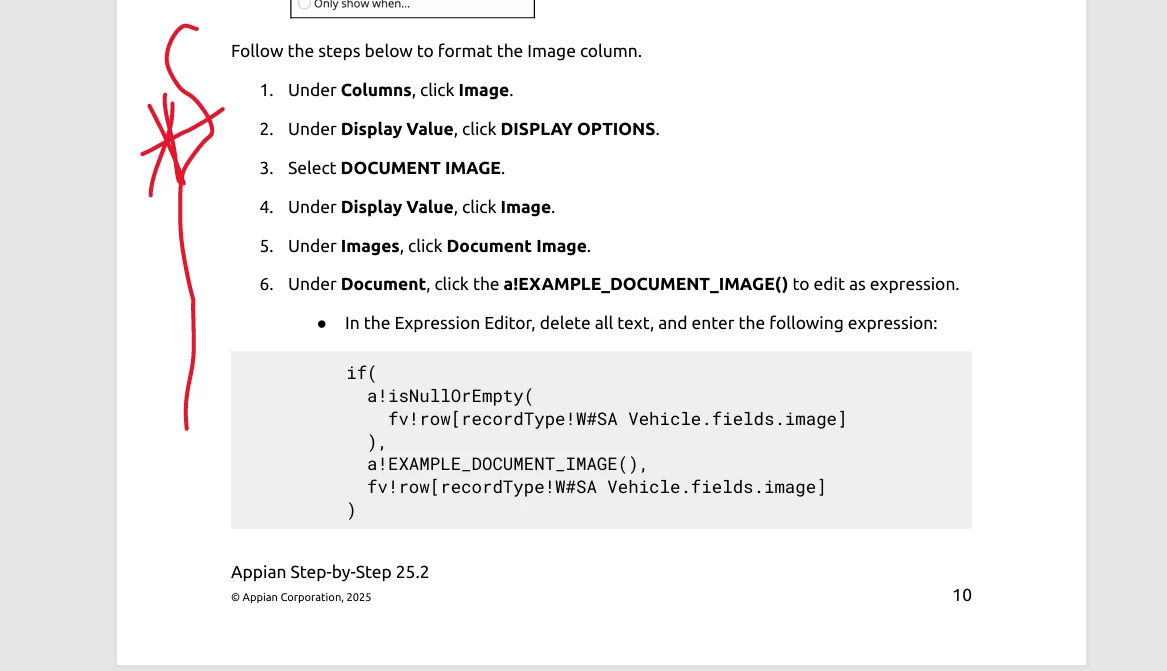
Task: Click the page number 10
Action: (x=962, y=595)
